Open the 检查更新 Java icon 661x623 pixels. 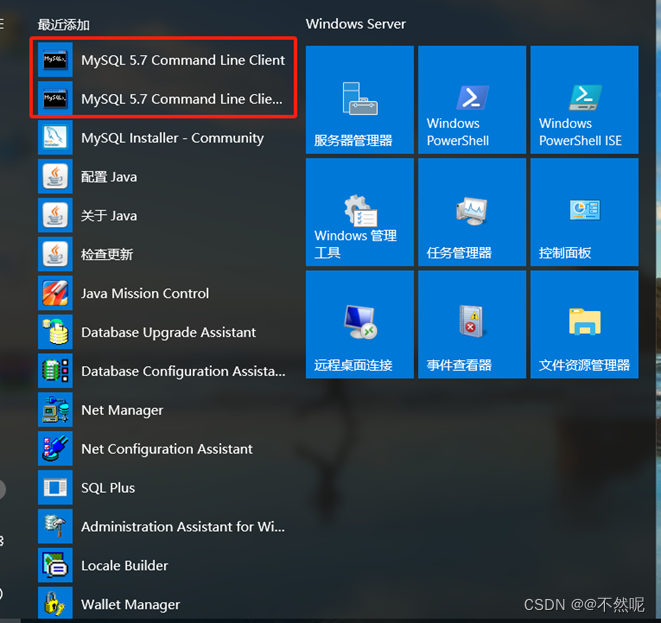(55, 254)
